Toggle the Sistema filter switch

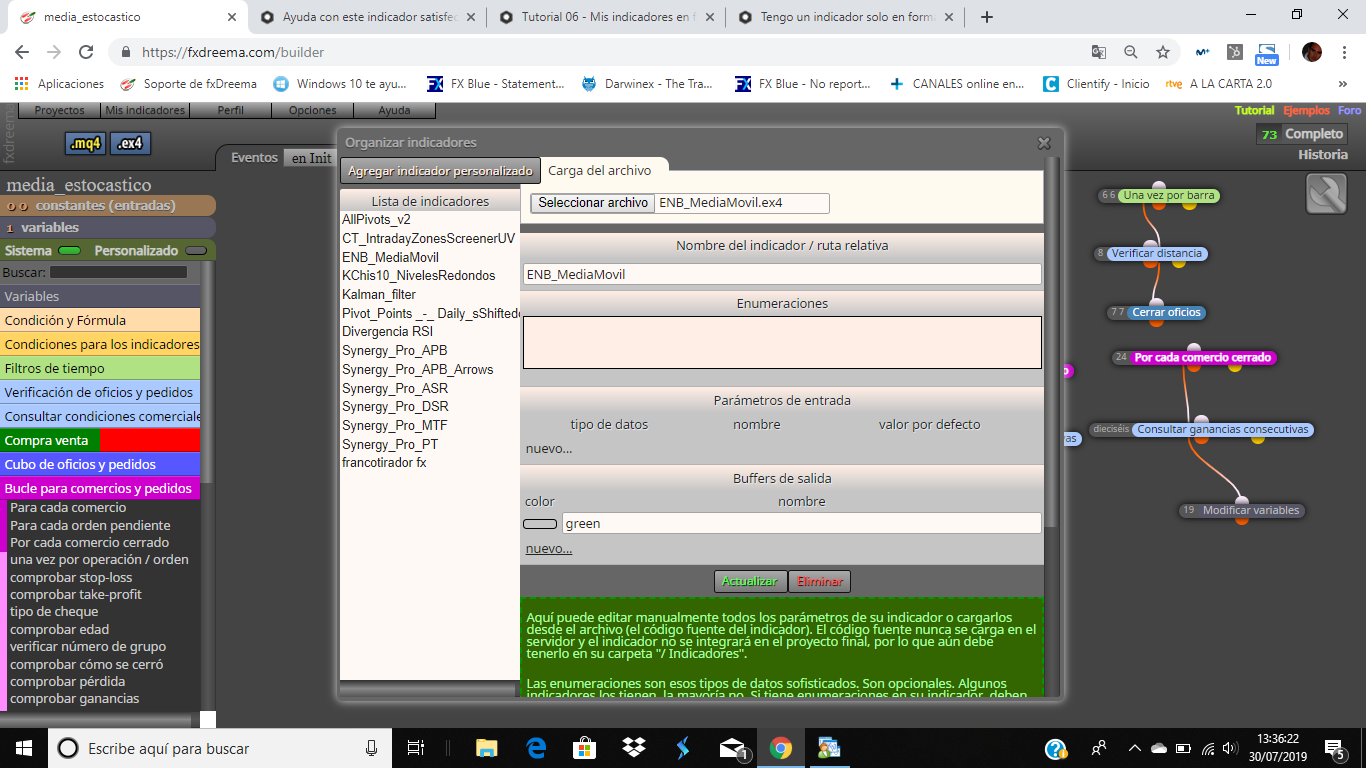70,251
